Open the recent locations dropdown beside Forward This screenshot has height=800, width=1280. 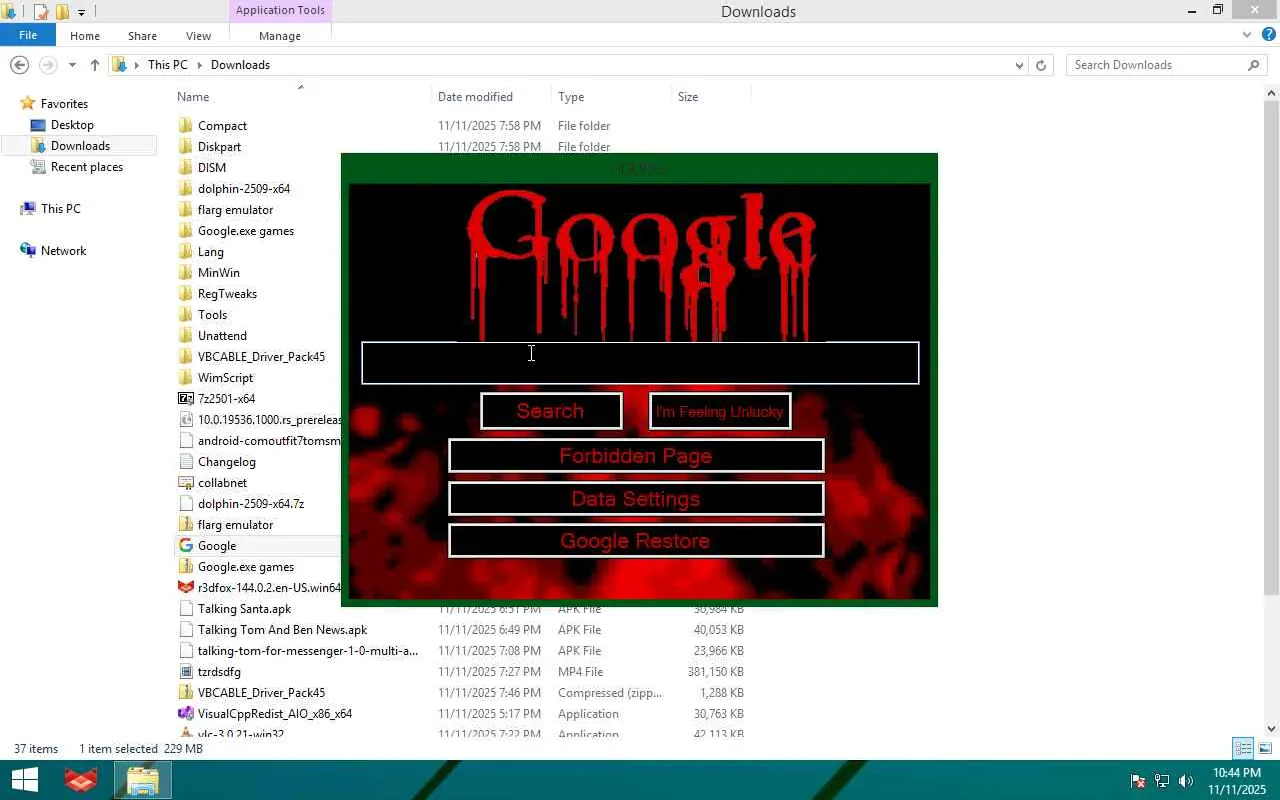(72, 65)
